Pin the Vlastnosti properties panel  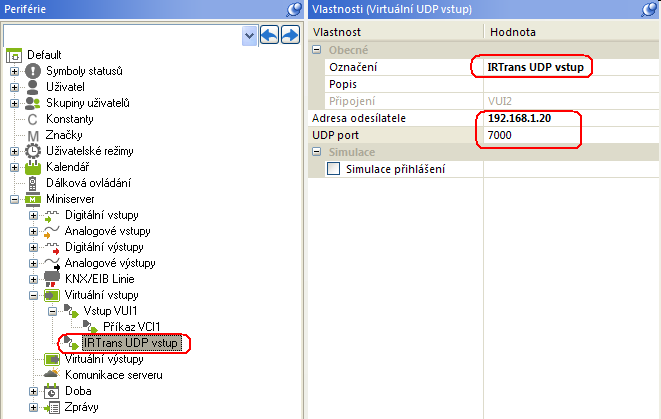click(650, 9)
